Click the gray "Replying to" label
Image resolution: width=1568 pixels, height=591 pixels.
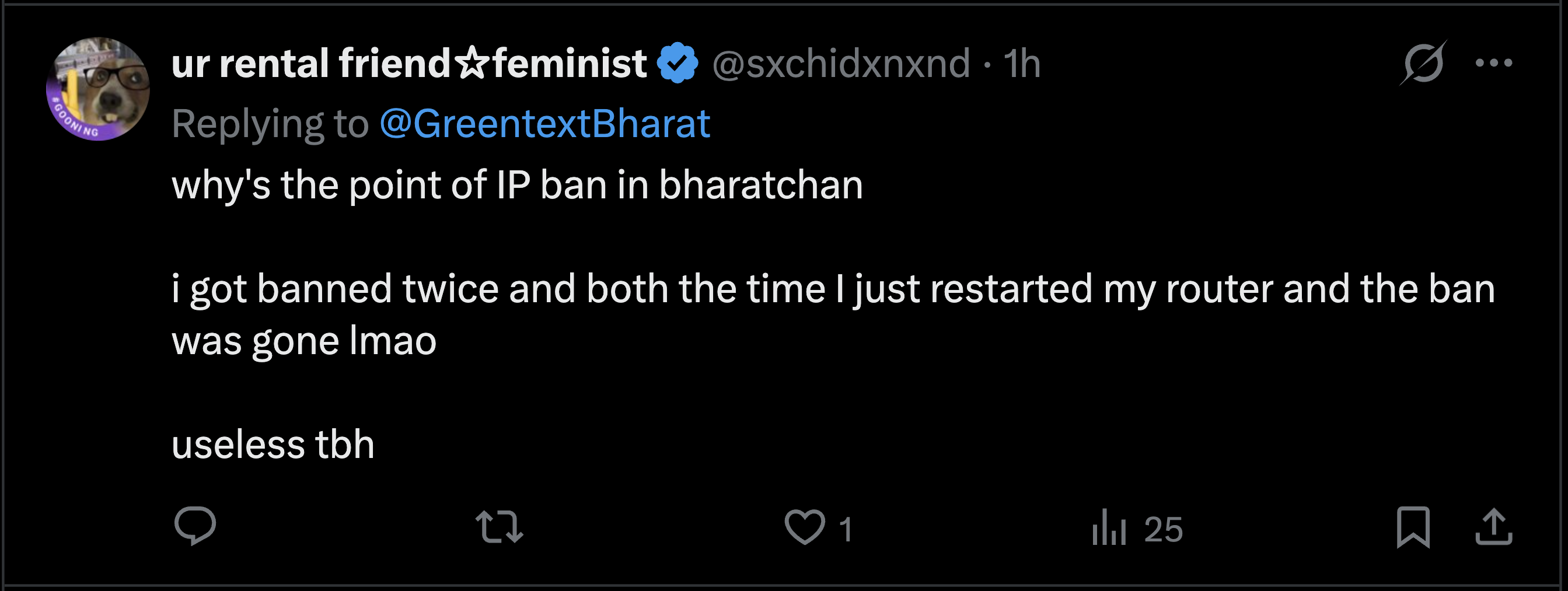tap(270, 124)
